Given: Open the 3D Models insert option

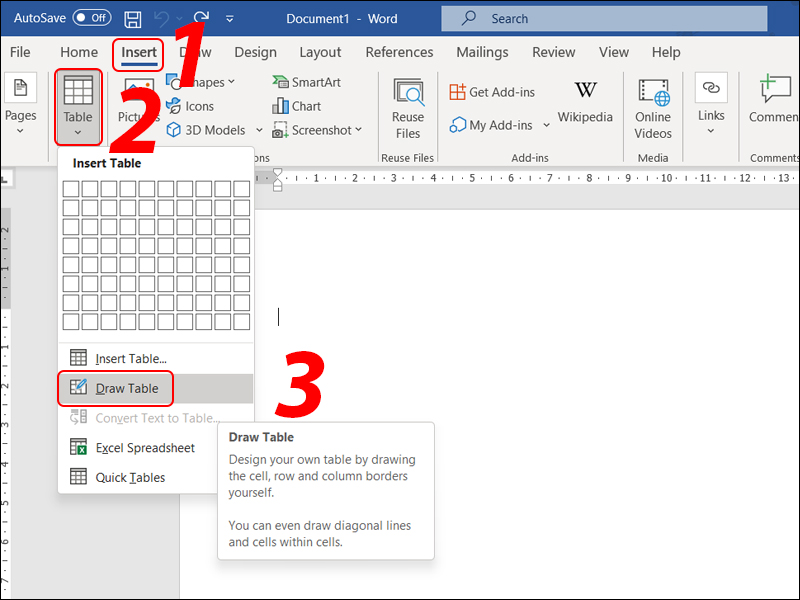Looking at the screenshot, I should tap(206, 130).
